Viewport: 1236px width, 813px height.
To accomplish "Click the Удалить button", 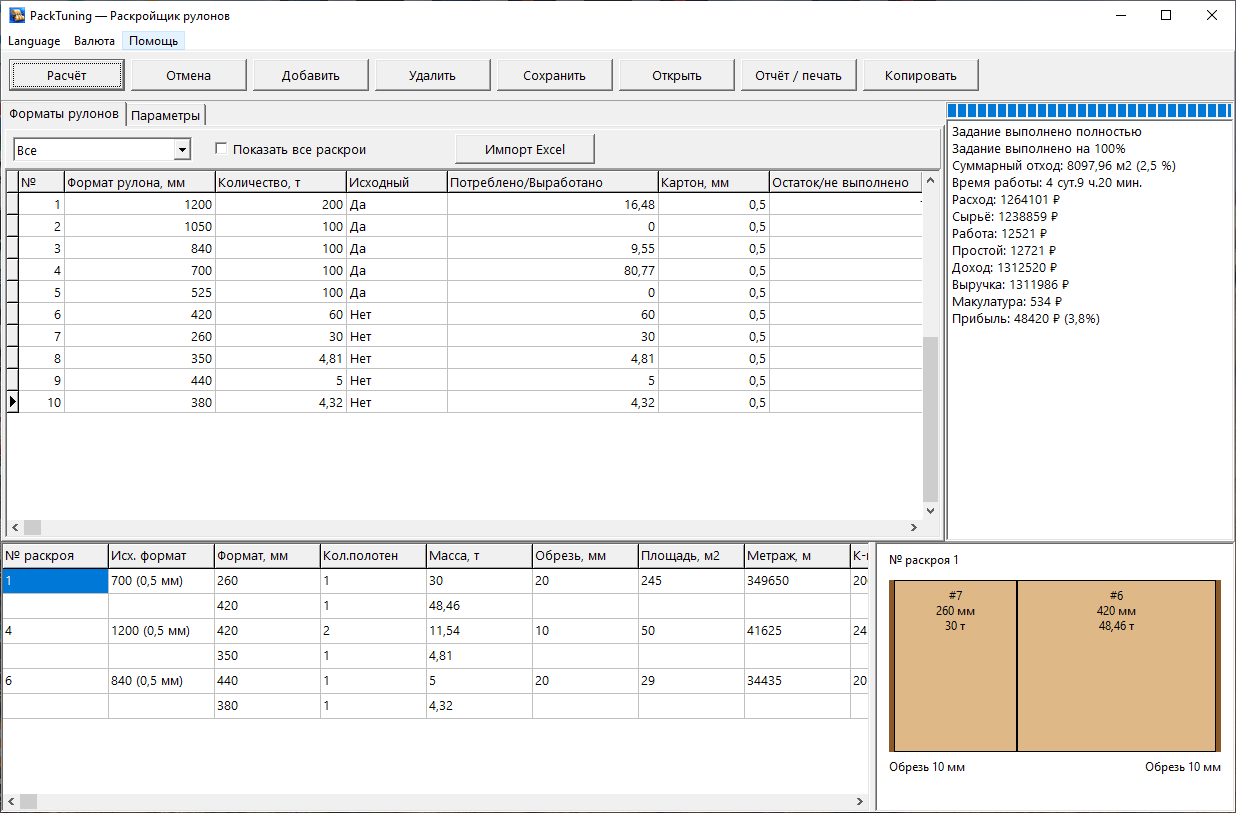I will click(x=432, y=75).
